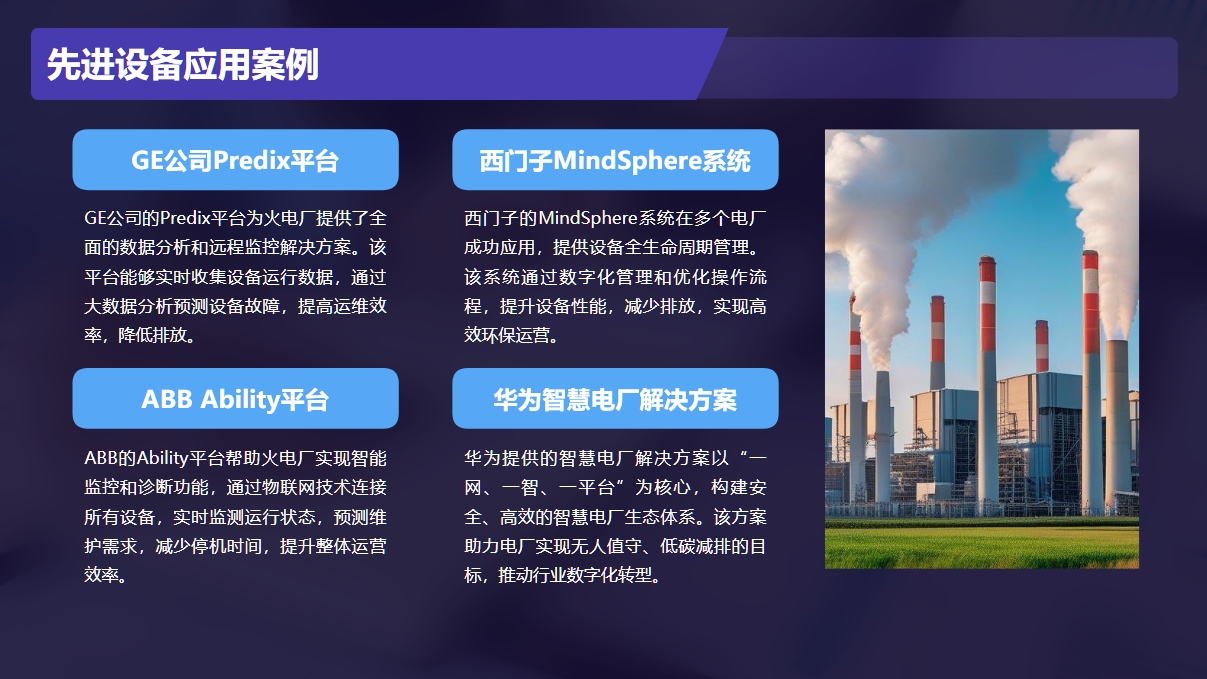Click the paragraph starting with GE公司的Predix平台
1207x679 pixels.
coord(236,276)
